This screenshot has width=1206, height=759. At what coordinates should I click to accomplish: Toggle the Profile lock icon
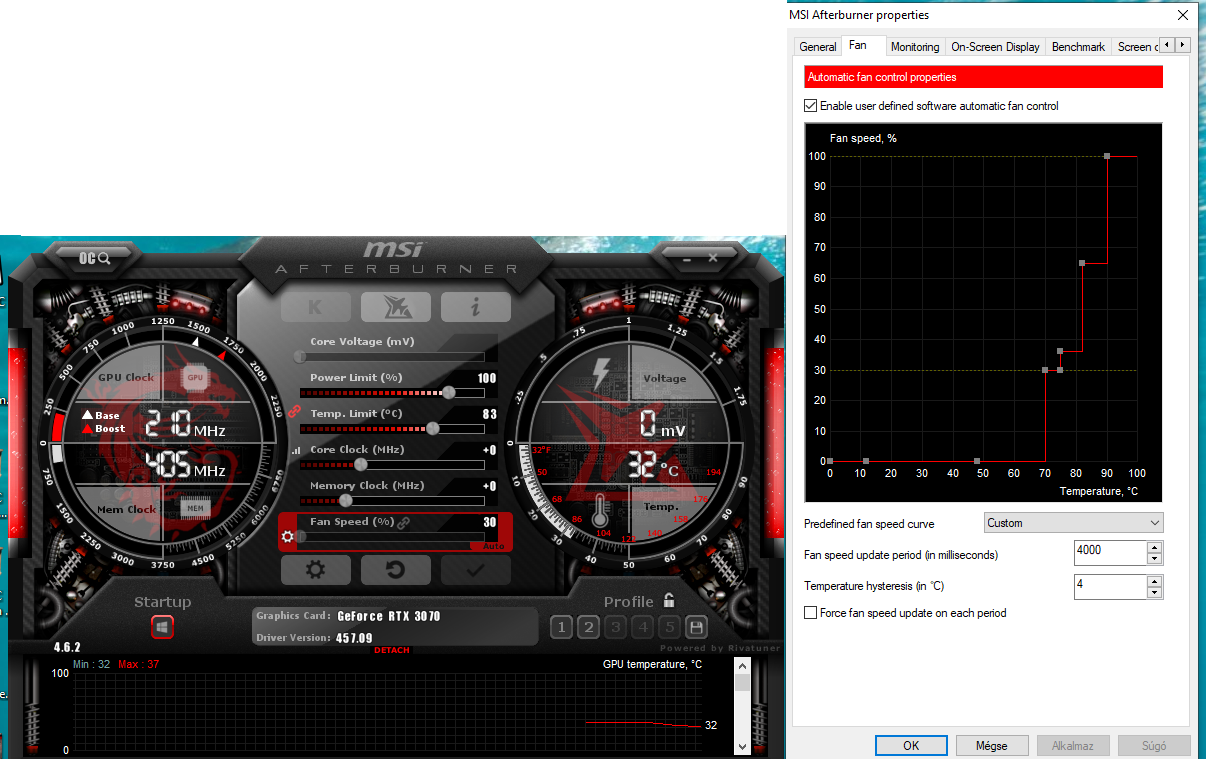(669, 601)
